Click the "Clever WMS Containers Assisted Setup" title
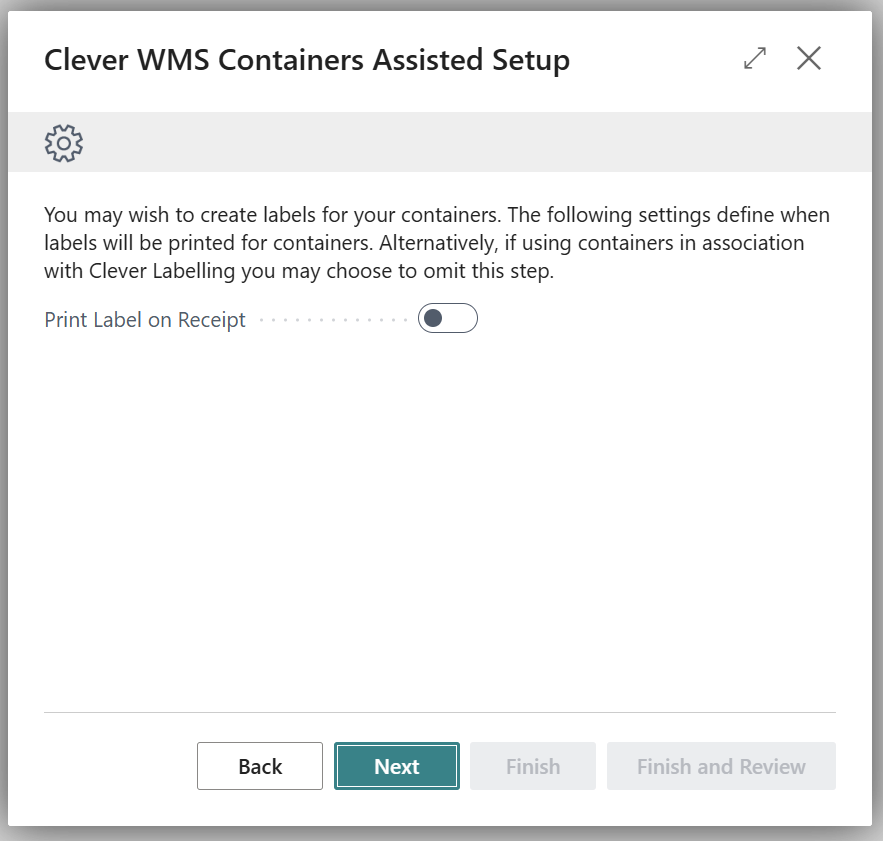Image resolution: width=883 pixels, height=841 pixels. [307, 60]
